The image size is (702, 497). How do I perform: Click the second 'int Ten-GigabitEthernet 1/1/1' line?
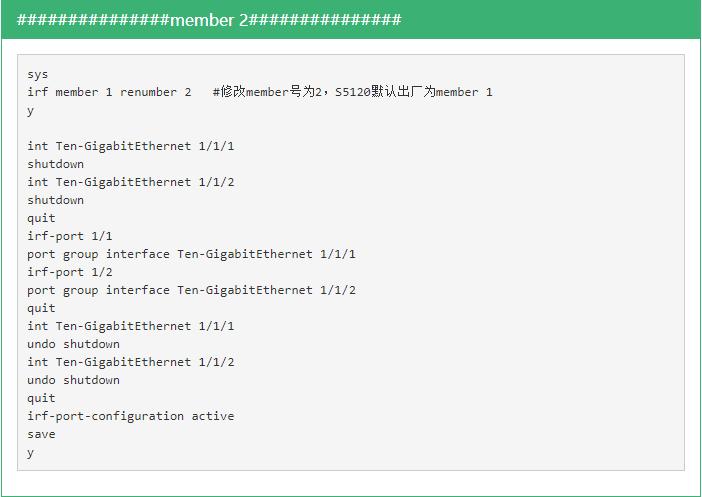coord(131,326)
